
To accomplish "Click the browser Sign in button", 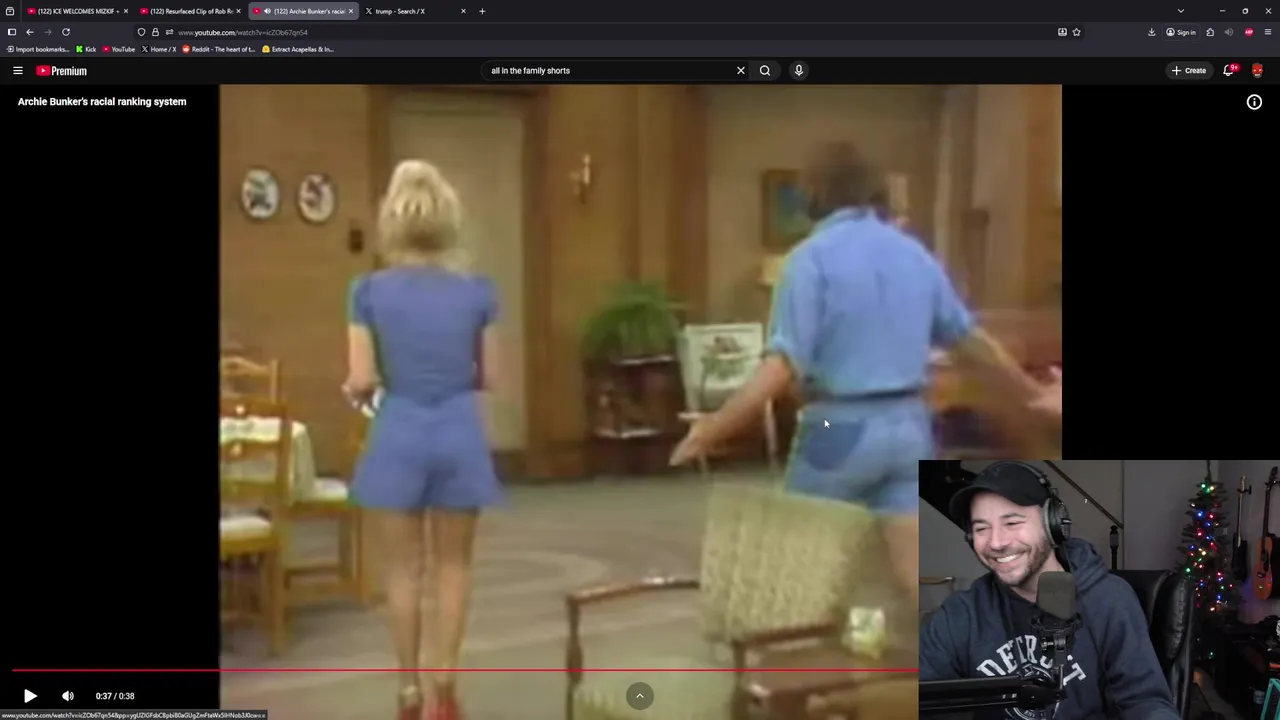I will [1181, 32].
